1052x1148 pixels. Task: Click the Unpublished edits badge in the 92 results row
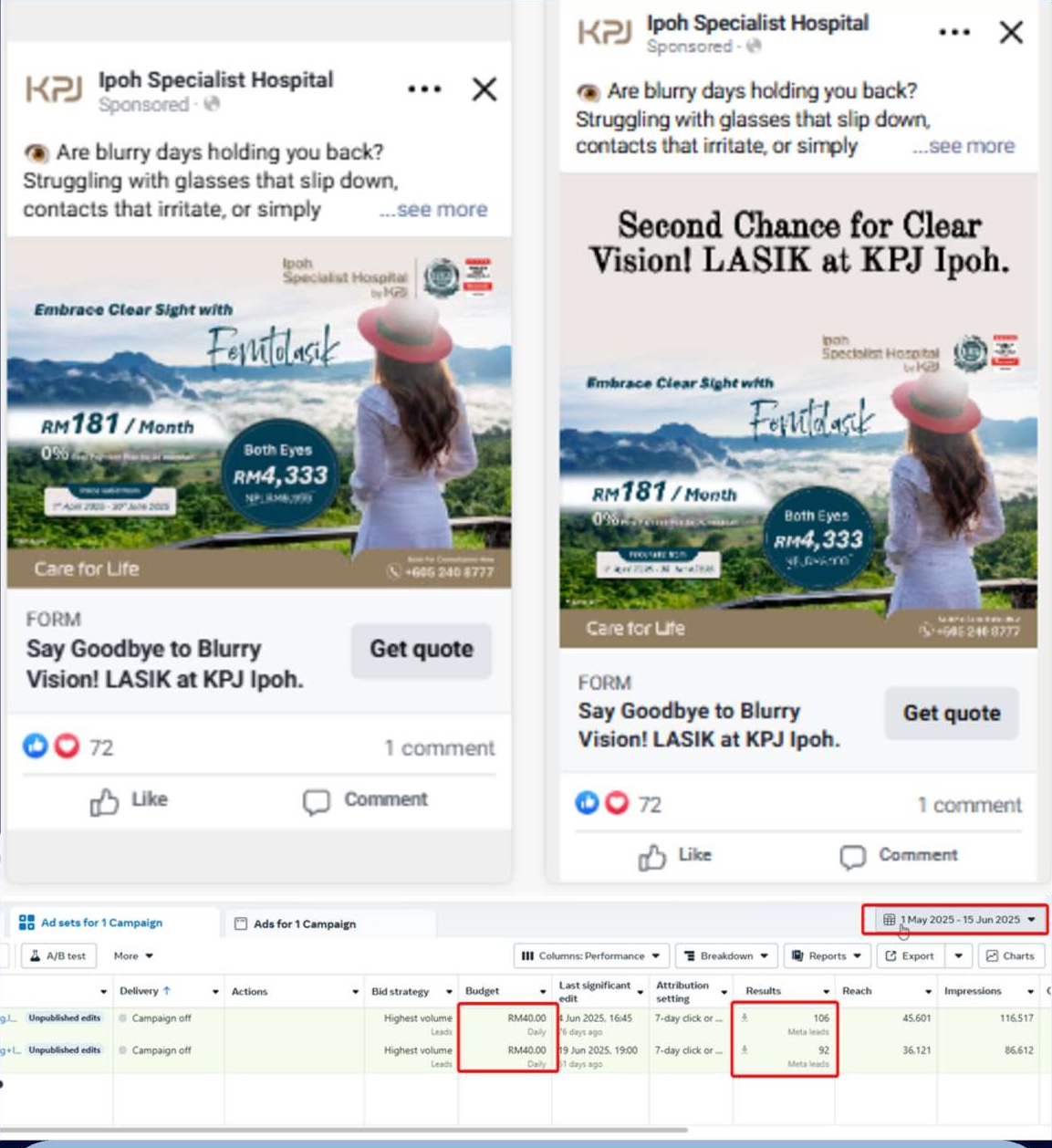(64, 1049)
